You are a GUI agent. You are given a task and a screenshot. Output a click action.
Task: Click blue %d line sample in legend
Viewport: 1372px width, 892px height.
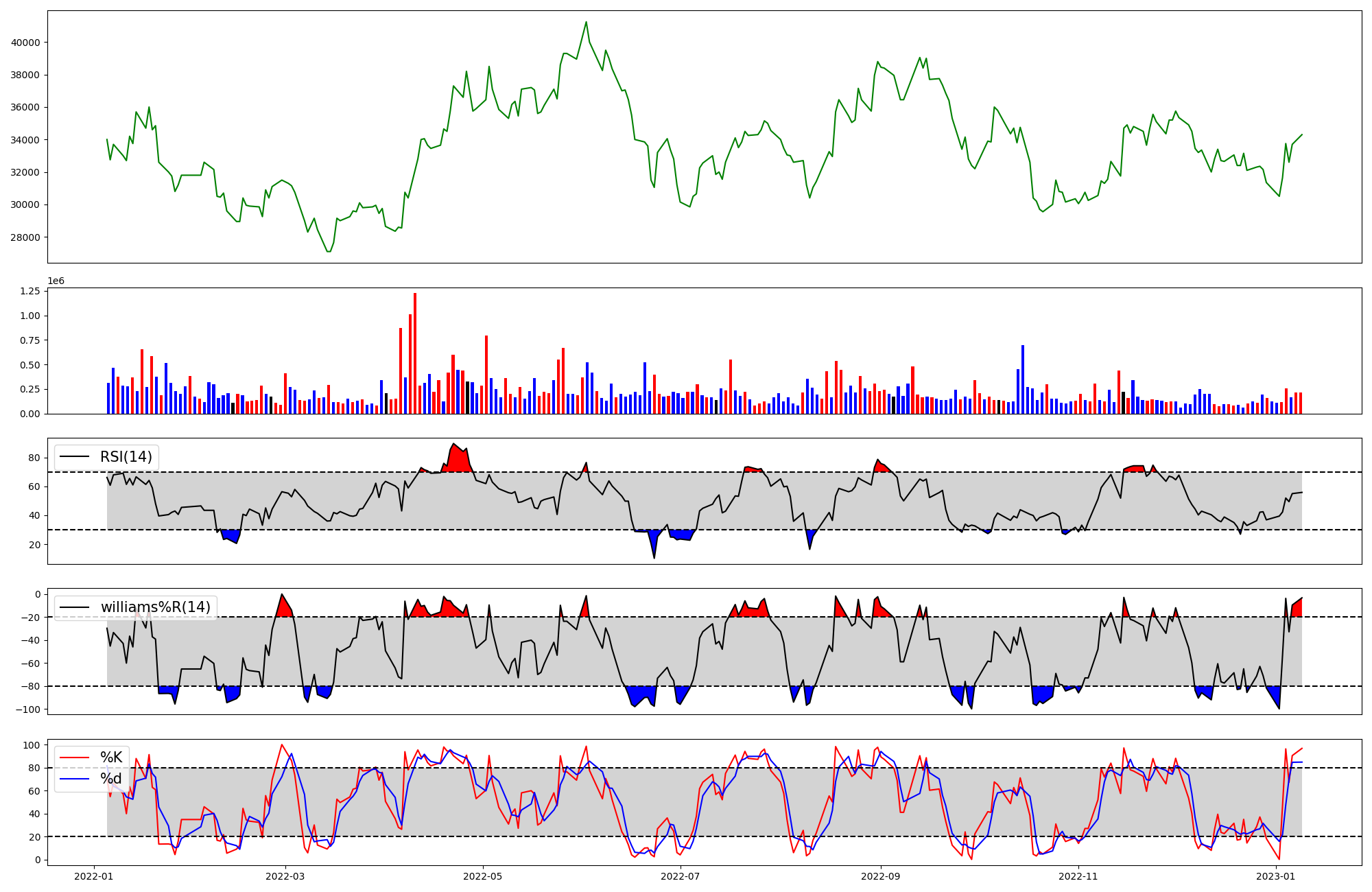75,779
